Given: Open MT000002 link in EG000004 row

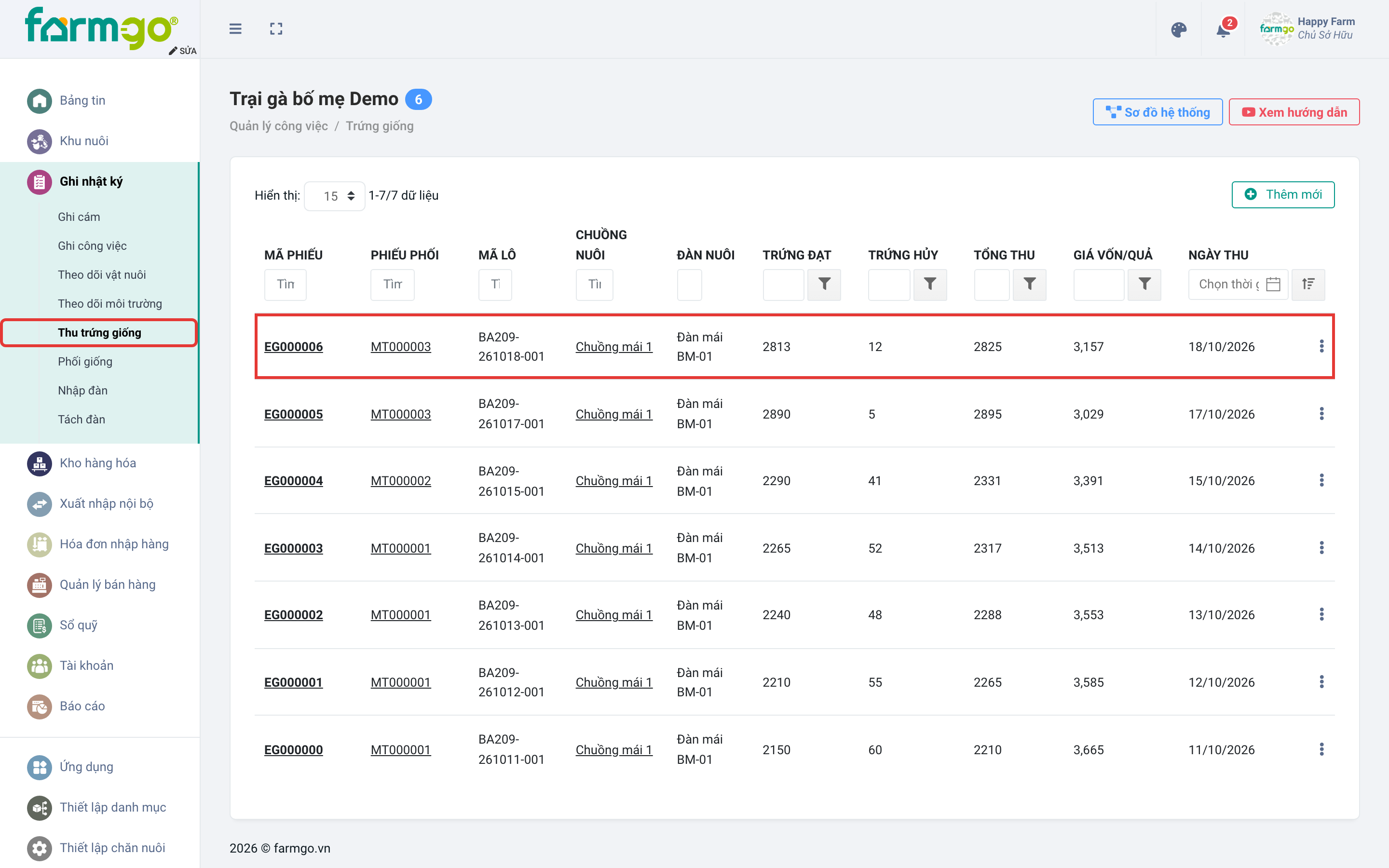Looking at the screenshot, I should [x=401, y=480].
